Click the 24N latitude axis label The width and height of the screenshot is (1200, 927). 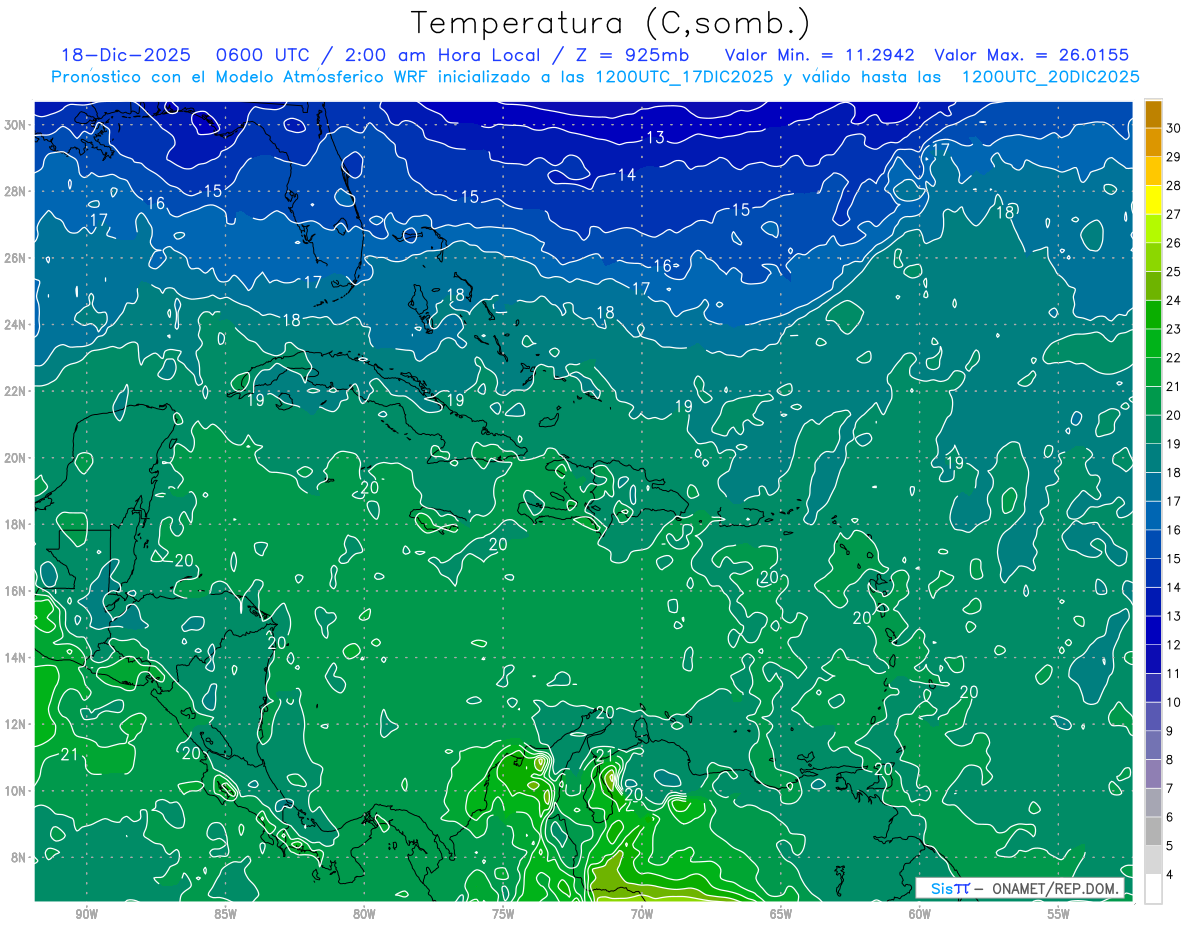[x=15, y=325]
